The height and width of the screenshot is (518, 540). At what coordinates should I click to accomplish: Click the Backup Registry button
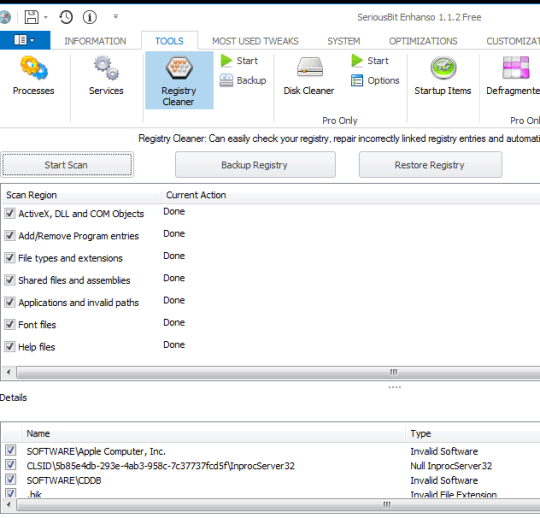tap(255, 165)
